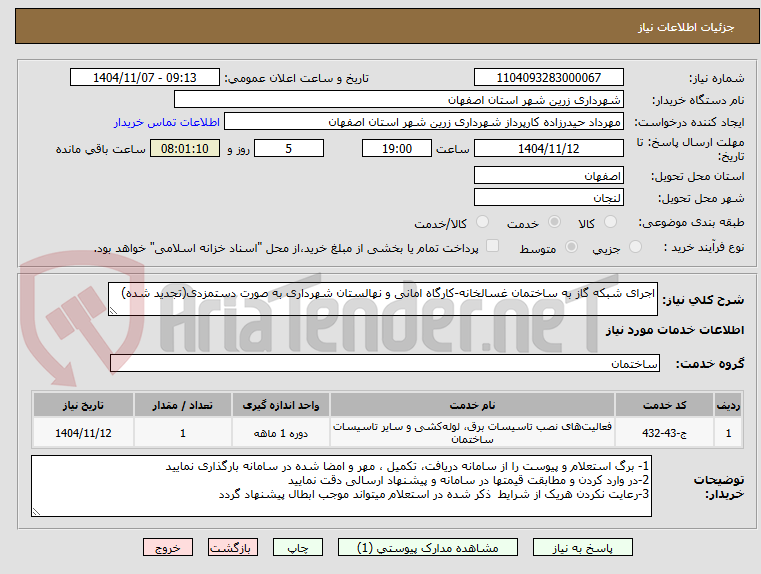761x574 pixels.
Task: Click service code cell 'ج-43-432'
Action: coord(664,433)
